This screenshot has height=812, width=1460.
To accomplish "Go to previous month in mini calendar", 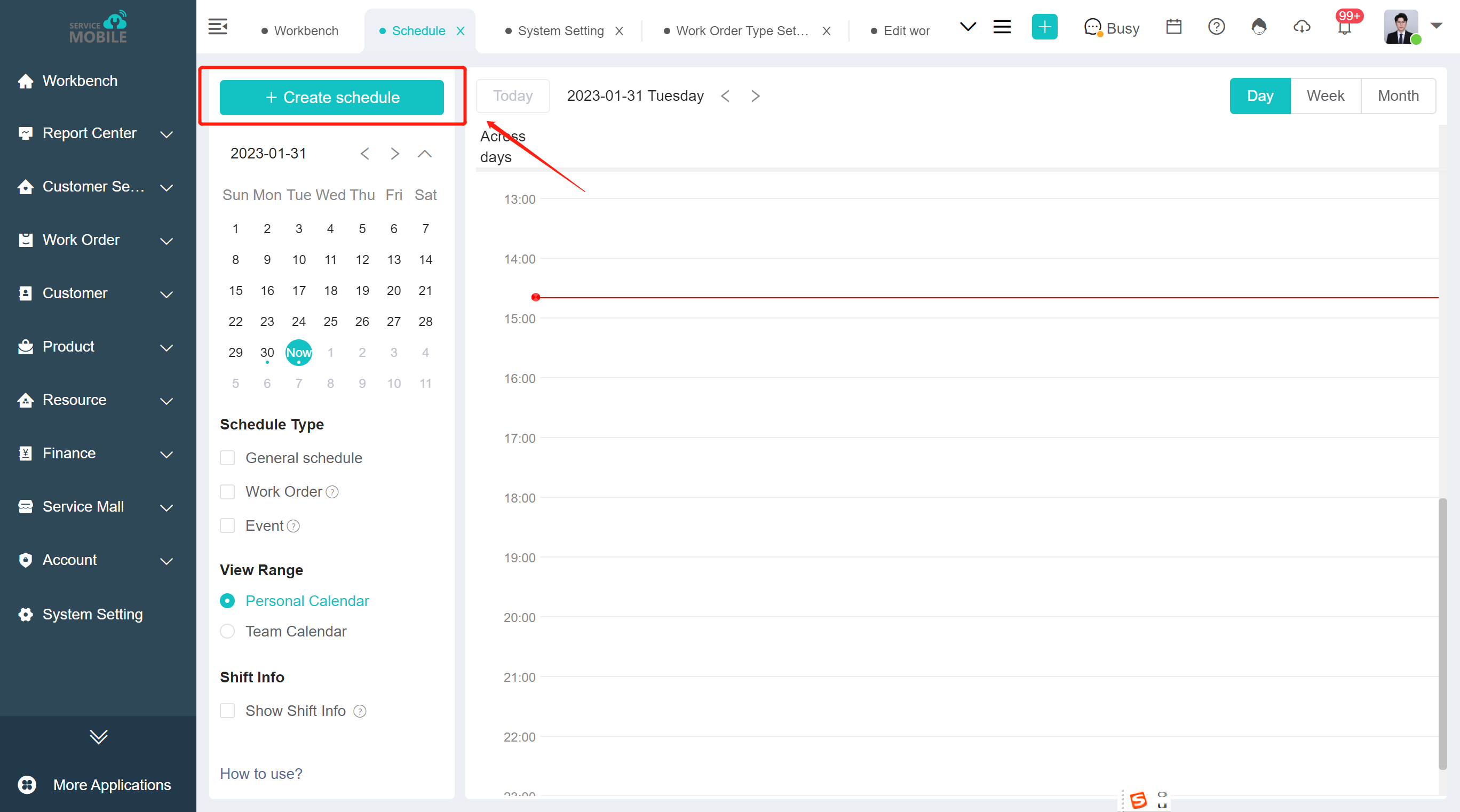I will coord(365,154).
